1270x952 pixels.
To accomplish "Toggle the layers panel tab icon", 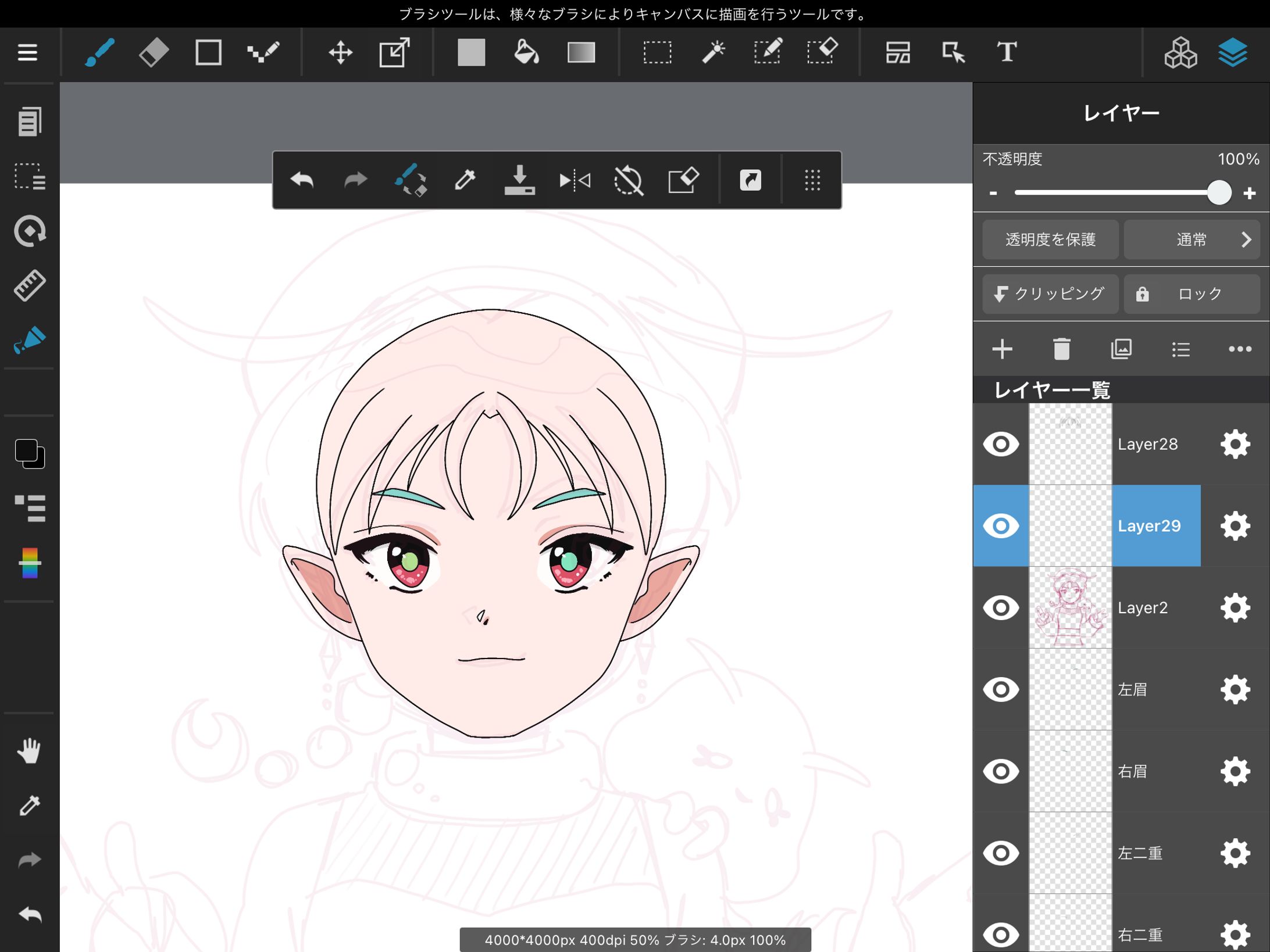I will [x=1232, y=53].
